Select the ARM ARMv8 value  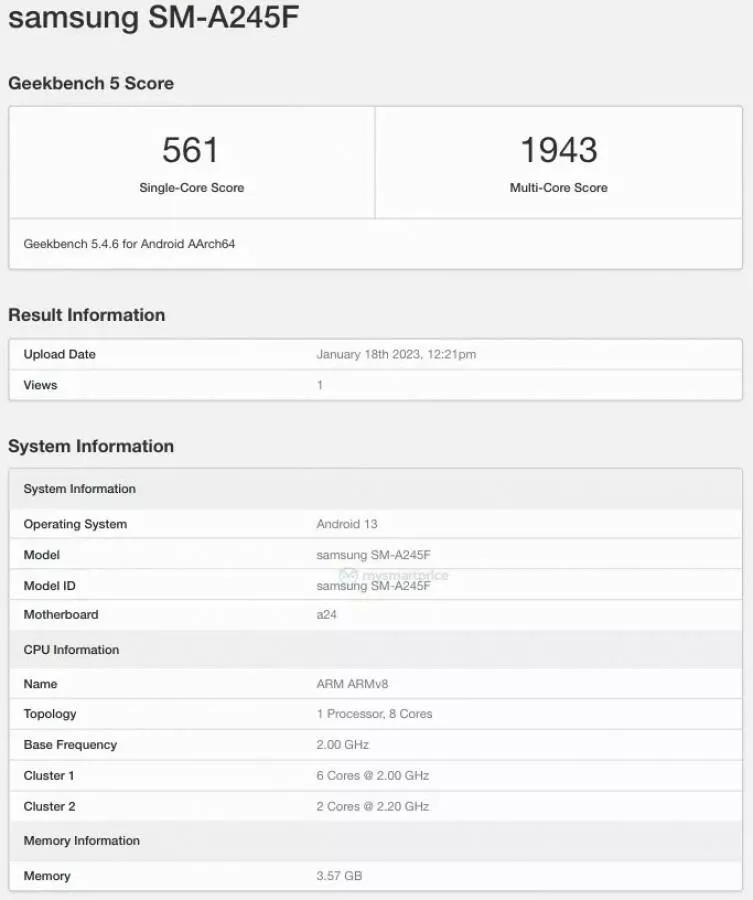click(352, 684)
